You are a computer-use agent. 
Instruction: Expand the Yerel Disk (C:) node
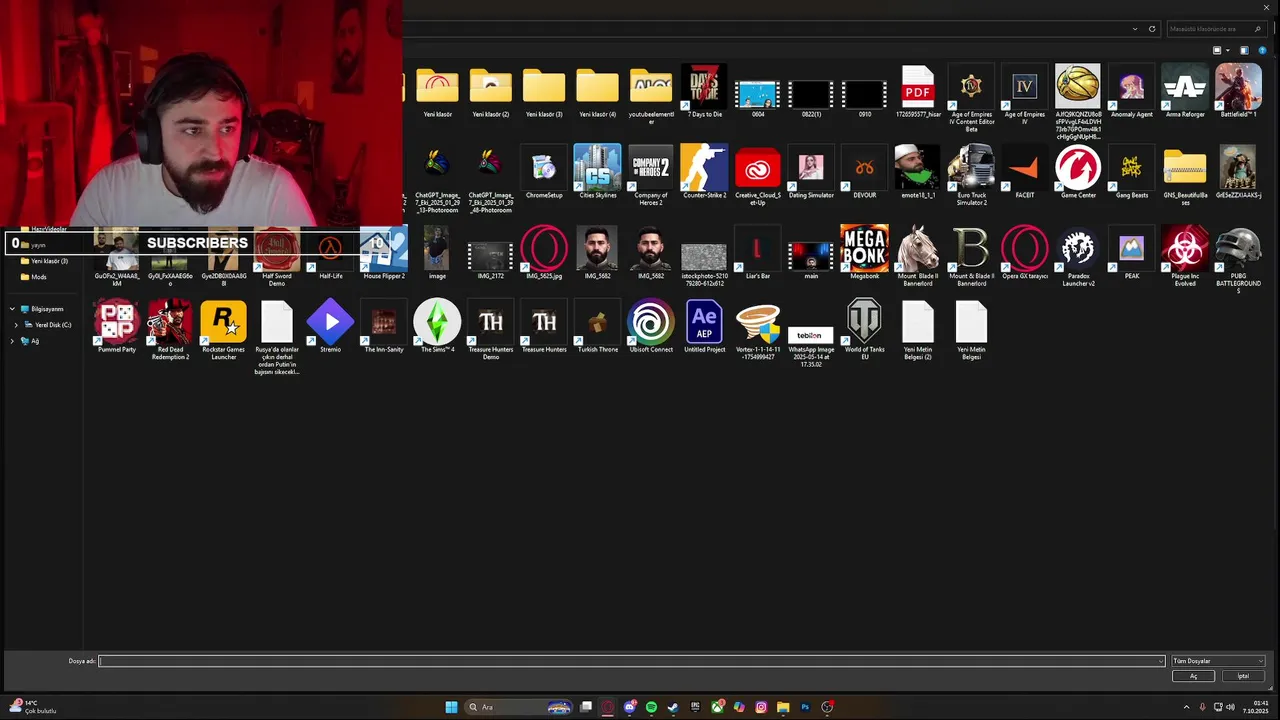[x=16, y=325]
